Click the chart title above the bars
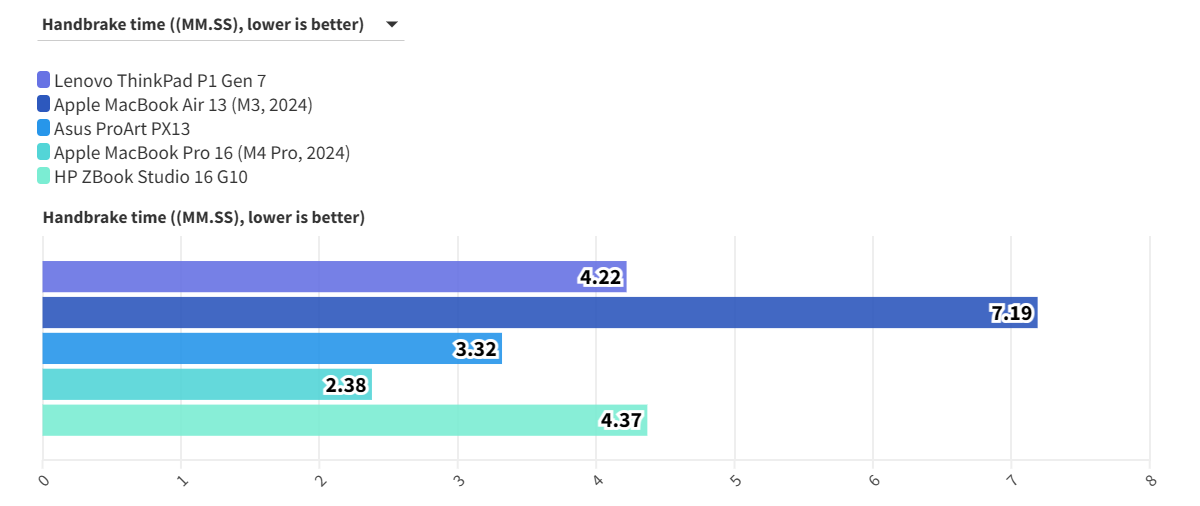The height and width of the screenshot is (506, 1200). [x=203, y=217]
